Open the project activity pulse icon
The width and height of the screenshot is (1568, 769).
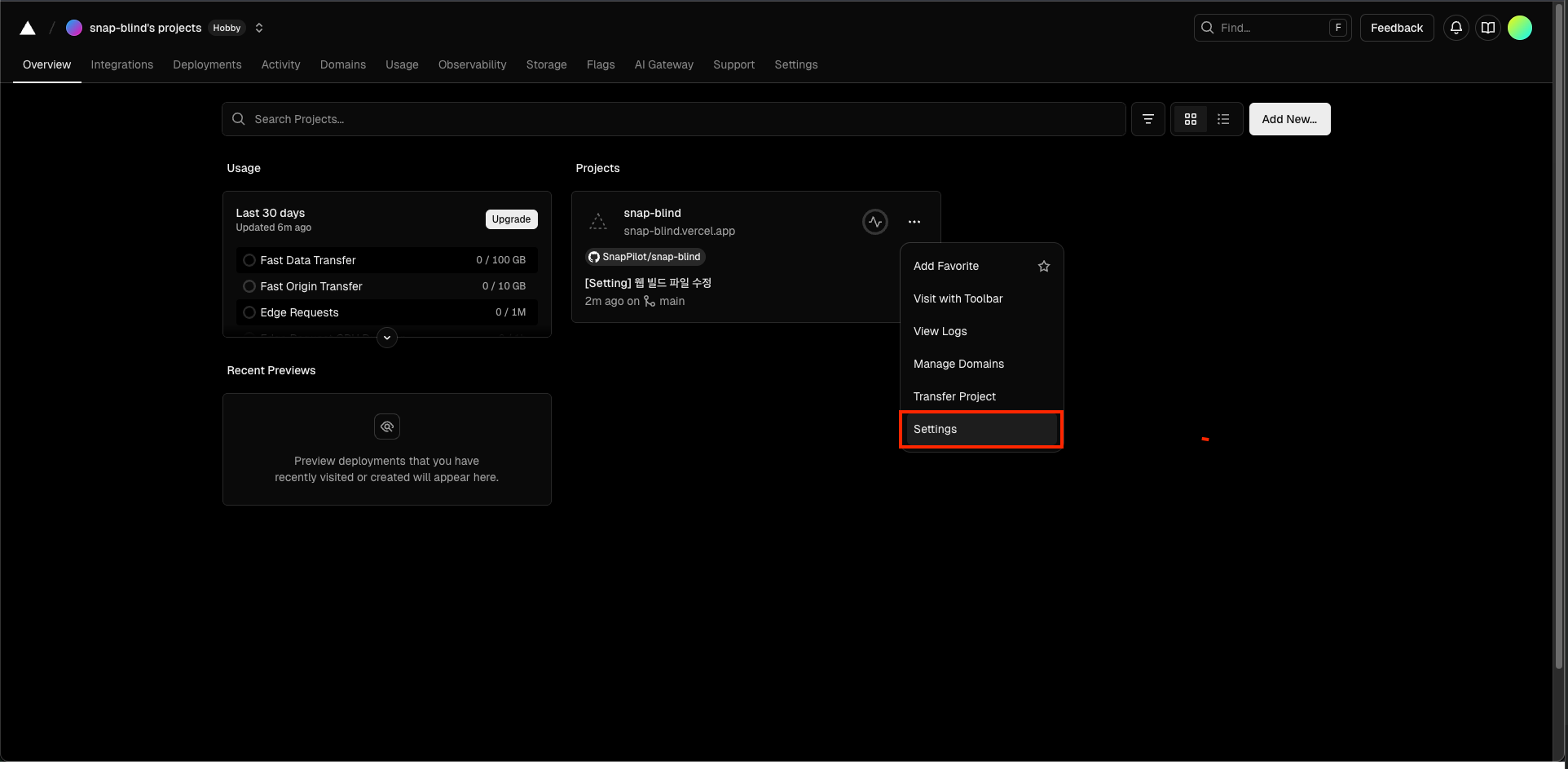pyautogui.click(x=875, y=222)
